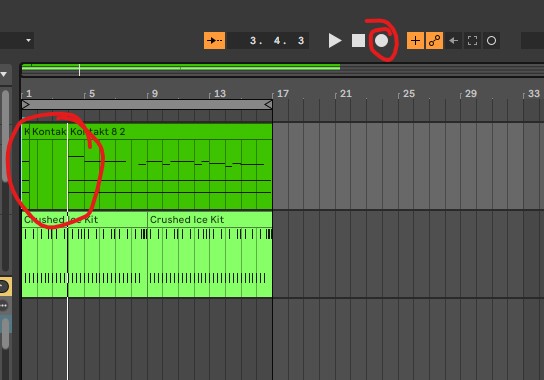This screenshot has width=544, height=380.
Task: Click the arrangement position field 3.4.3
Action: [x=268, y=41]
